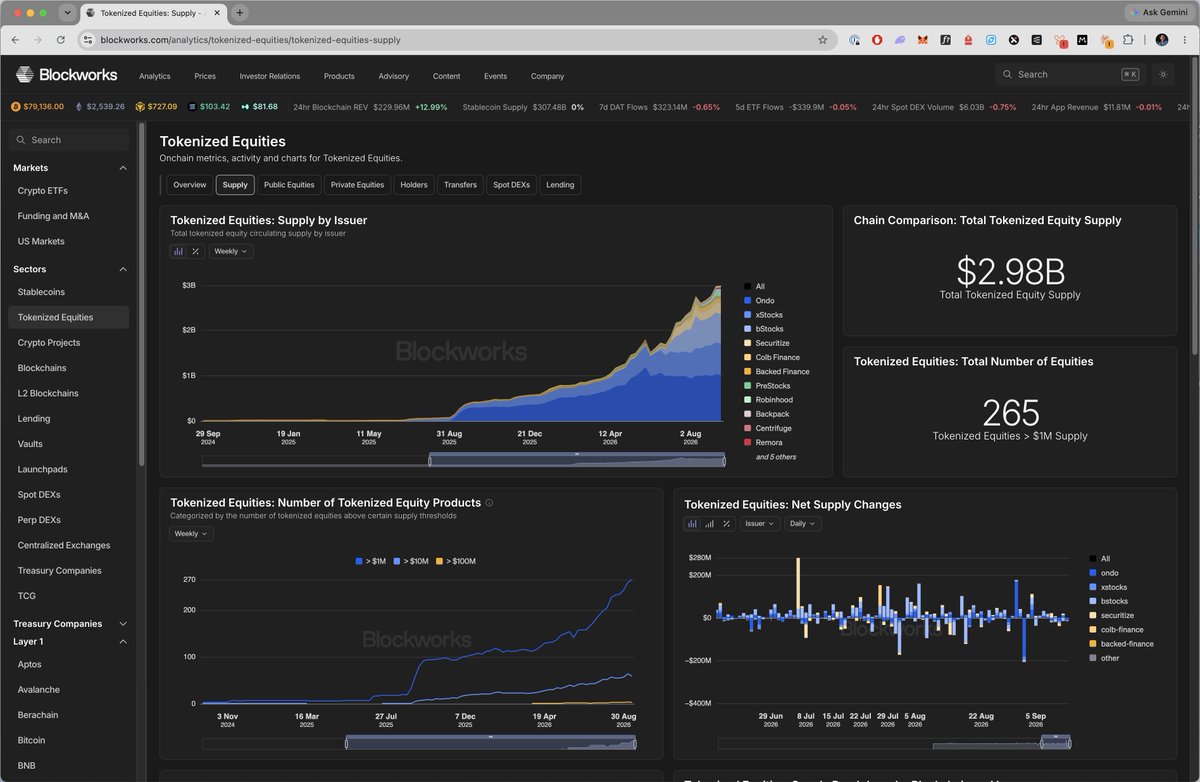Toggle Securitize series in Supply by Issuer legend
1200x782 pixels.
pos(767,343)
